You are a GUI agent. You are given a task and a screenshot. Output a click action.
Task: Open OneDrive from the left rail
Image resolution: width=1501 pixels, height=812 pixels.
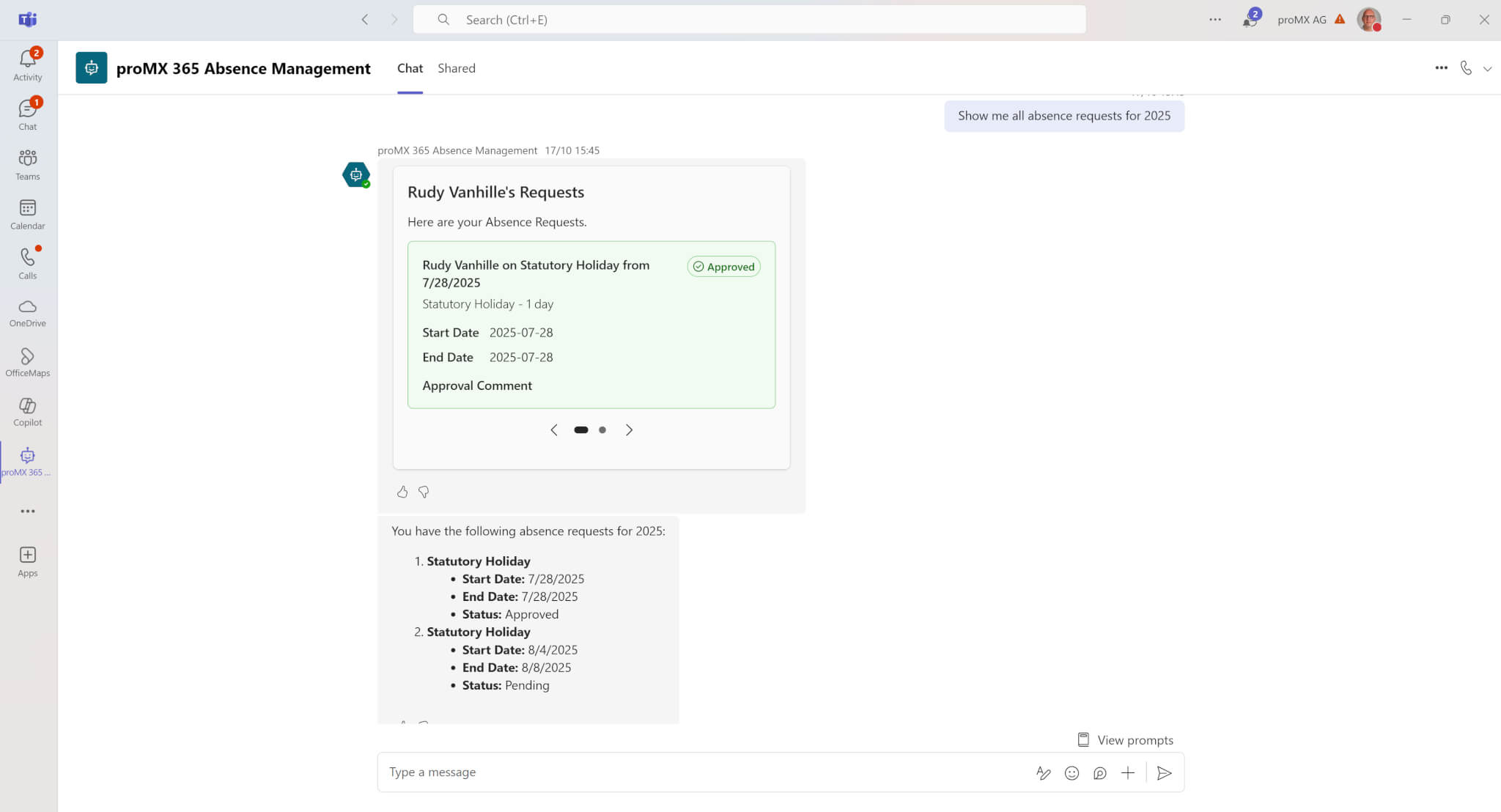28,313
